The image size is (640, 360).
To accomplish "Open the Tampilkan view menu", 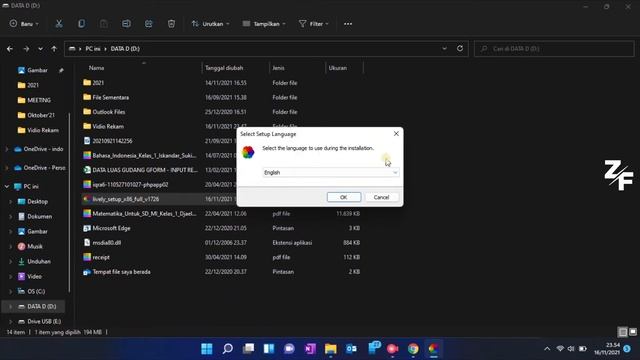I will [x=264, y=24].
